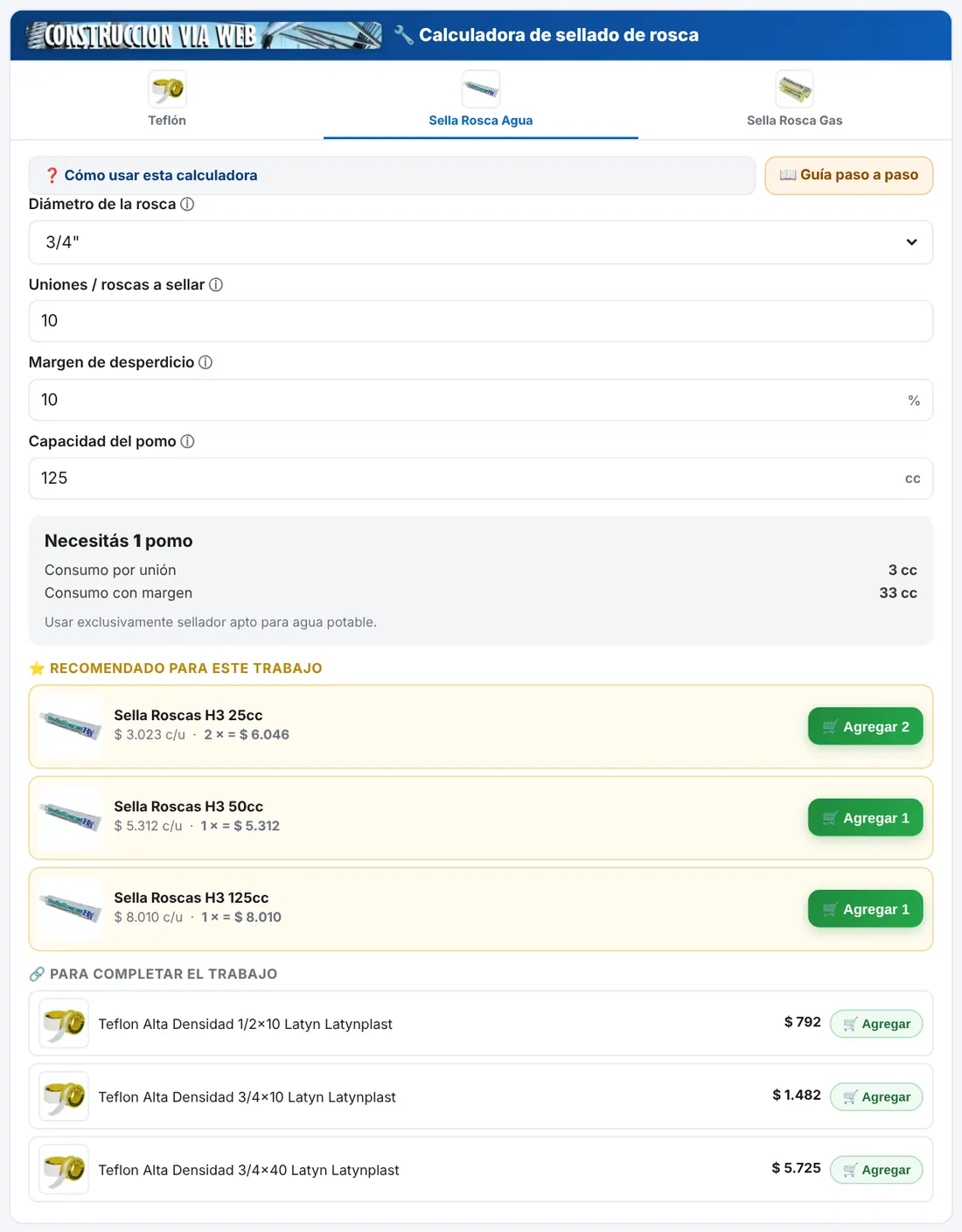Add 1 Sella Roscas H3 50cc to cart
The width and height of the screenshot is (962, 1232).
coord(866,818)
